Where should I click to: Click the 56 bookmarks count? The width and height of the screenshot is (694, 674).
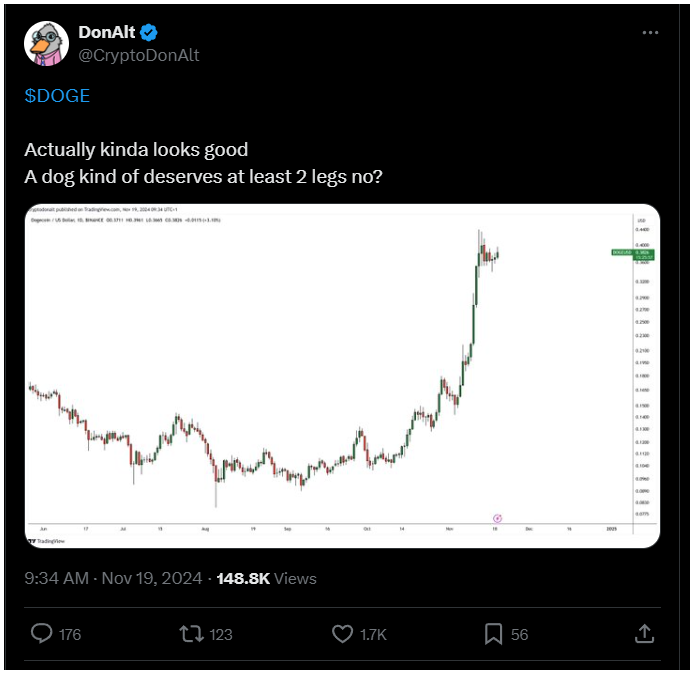coord(520,635)
